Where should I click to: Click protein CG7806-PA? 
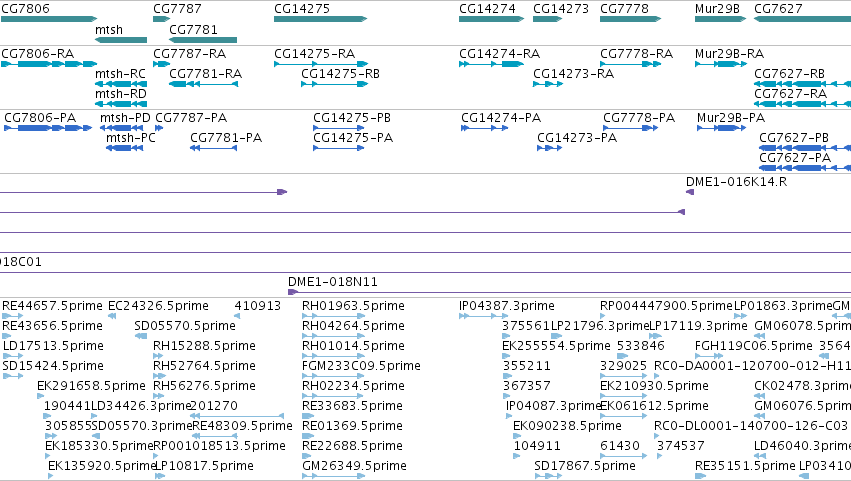[40, 118]
